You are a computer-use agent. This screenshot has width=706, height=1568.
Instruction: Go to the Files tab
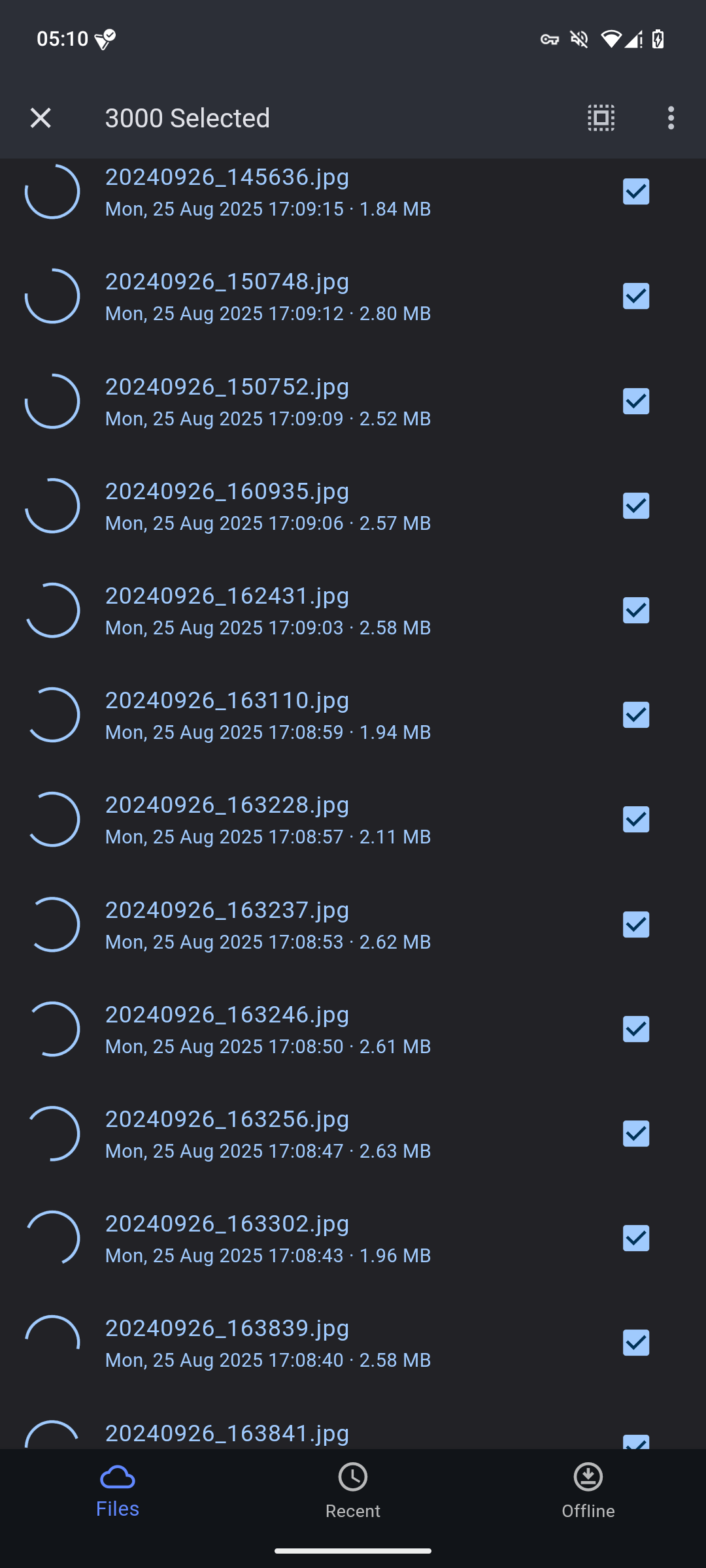coord(118,1491)
